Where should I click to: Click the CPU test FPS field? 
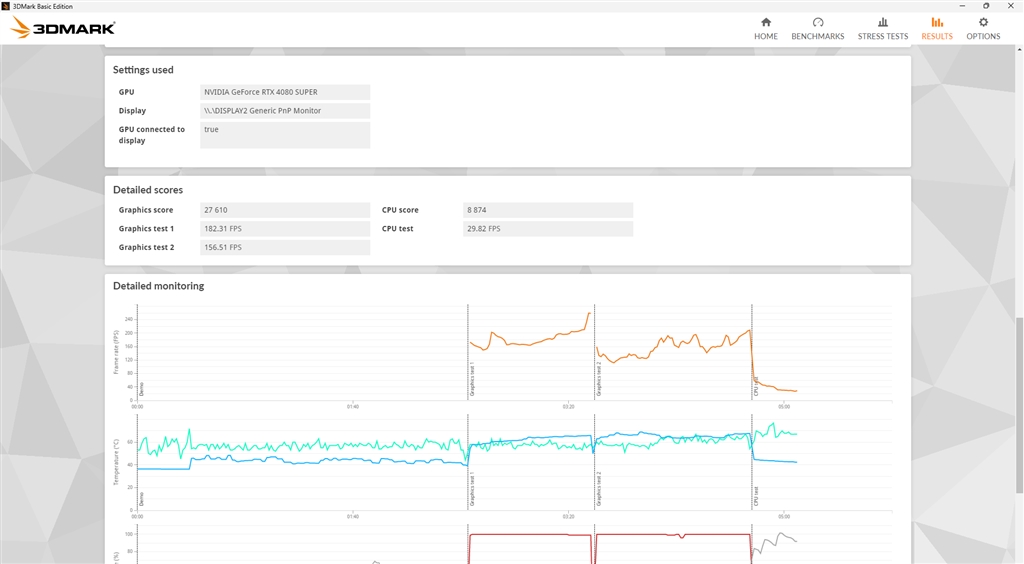coord(548,228)
